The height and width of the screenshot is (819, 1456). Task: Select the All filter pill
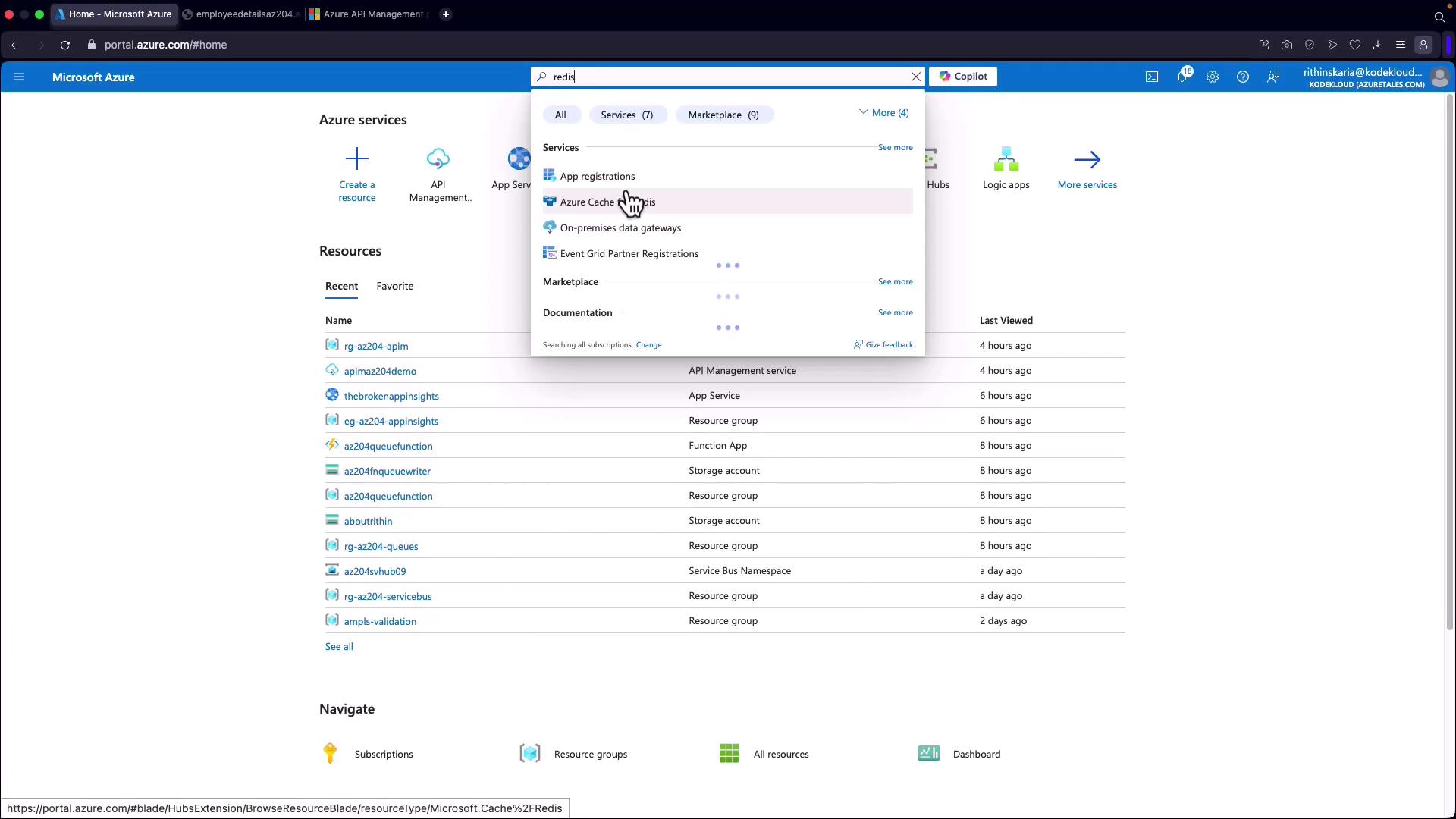point(560,115)
